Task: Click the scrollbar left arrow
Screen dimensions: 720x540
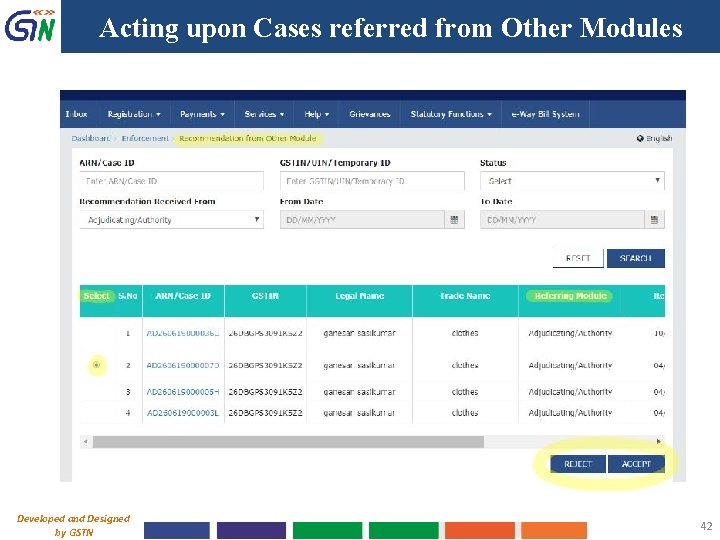Action: (x=85, y=442)
